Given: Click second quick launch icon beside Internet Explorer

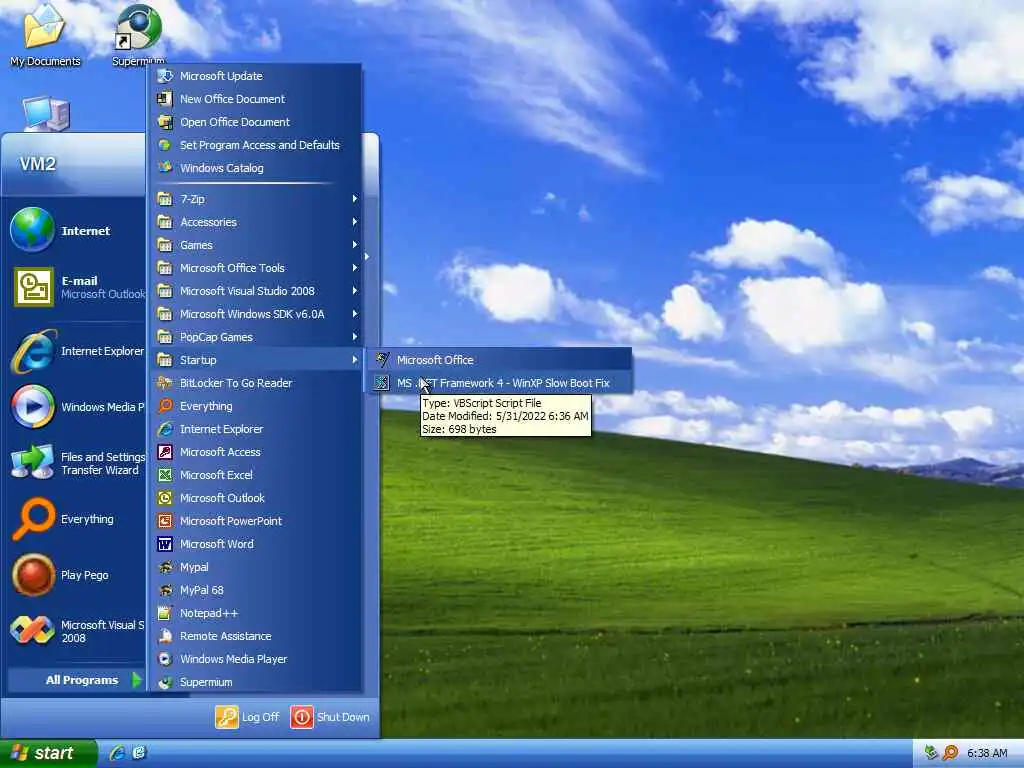Looking at the screenshot, I should 139,754.
